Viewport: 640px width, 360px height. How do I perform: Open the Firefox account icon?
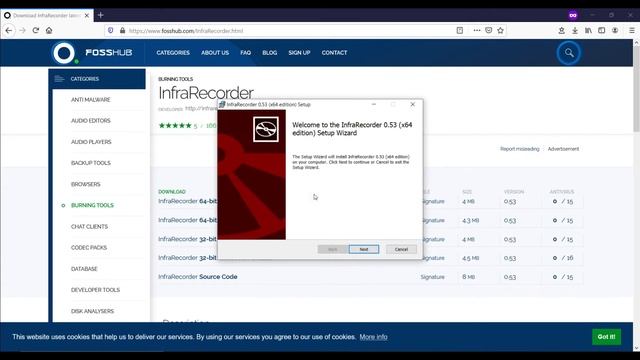point(615,31)
